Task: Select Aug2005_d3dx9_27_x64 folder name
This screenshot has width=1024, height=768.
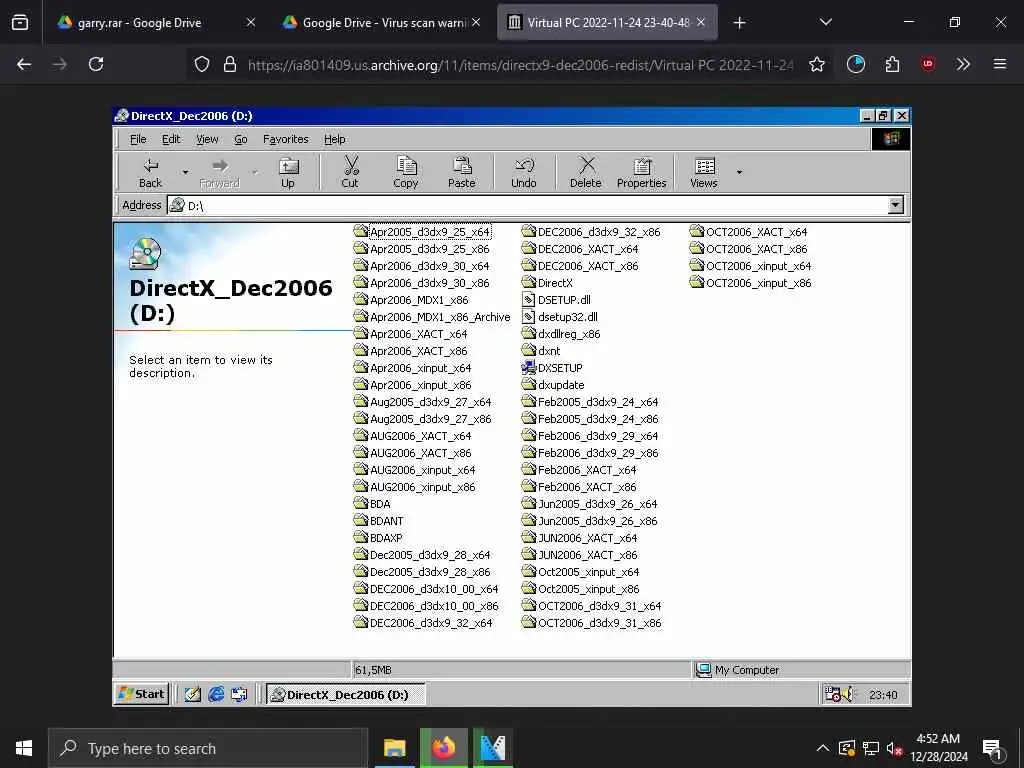Action: pyautogui.click(x=430, y=402)
